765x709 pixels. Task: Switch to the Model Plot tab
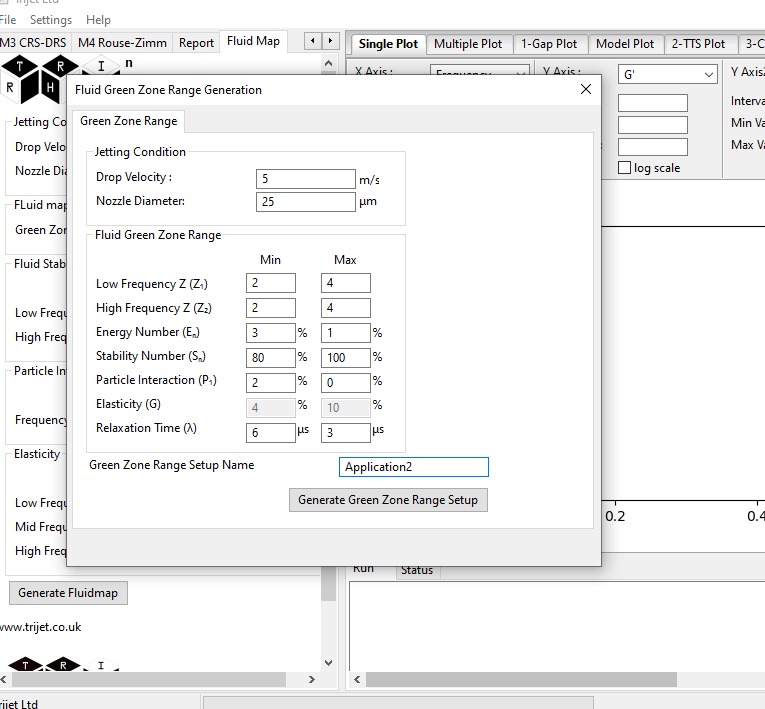624,44
